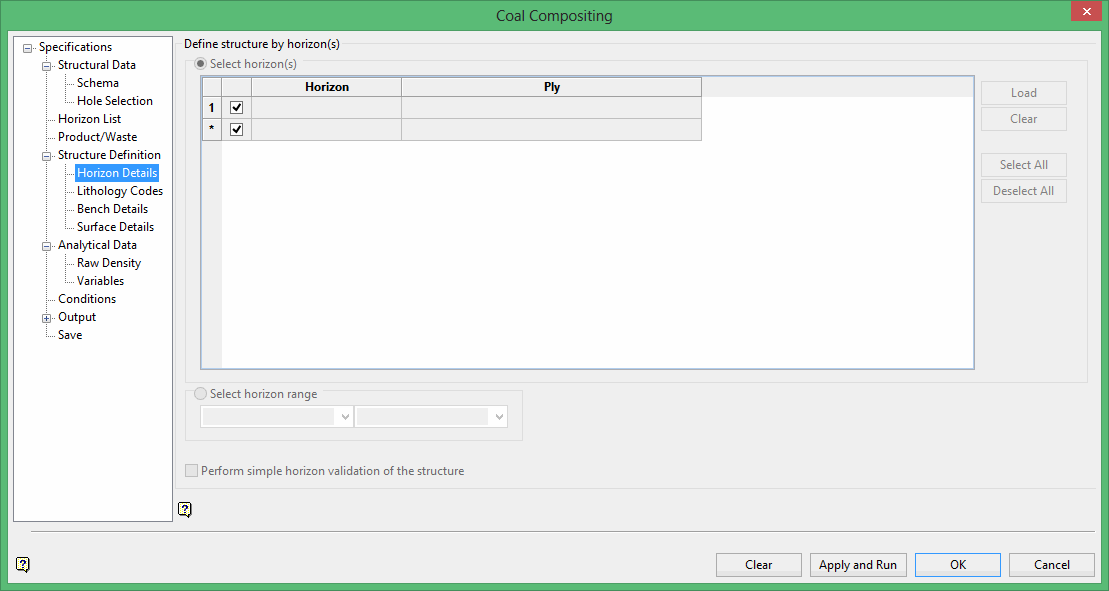Click the help icon in the bottom-left corner

click(x=23, y=565)
